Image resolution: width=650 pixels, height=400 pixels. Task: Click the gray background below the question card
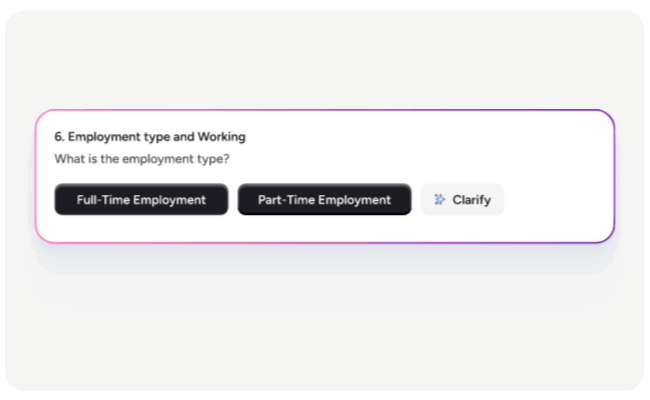tap(325, 320)
